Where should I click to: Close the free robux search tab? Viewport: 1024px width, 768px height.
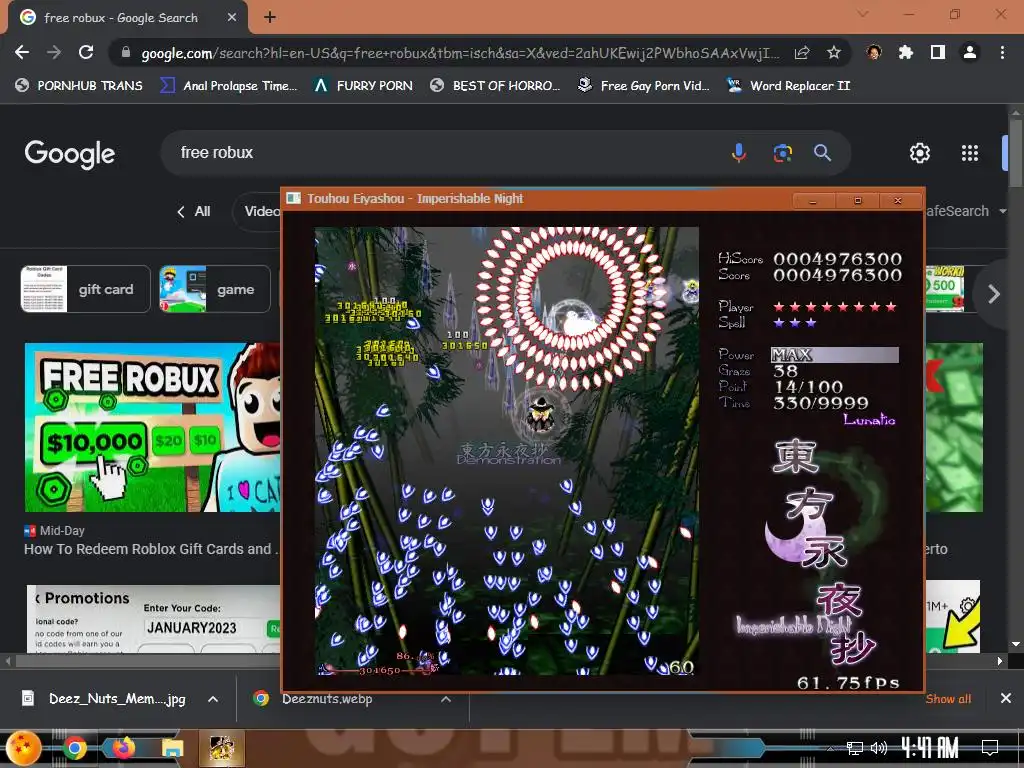[232, 18]
